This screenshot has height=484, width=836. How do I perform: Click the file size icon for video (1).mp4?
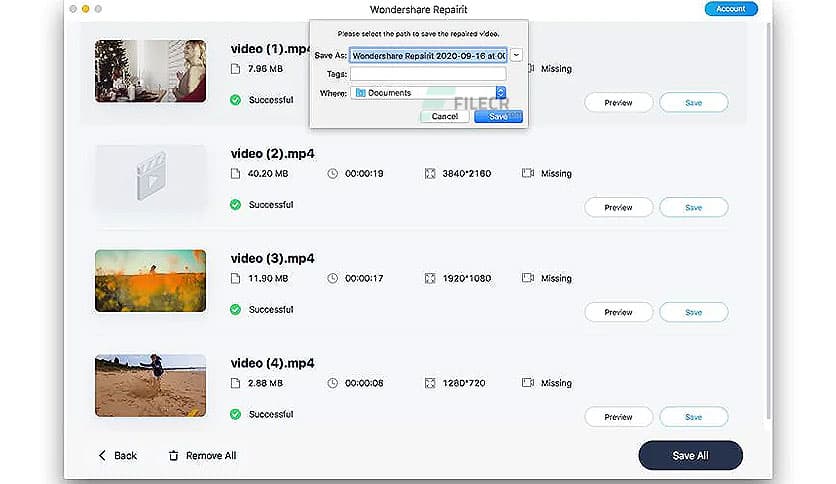tap(235, 69)
